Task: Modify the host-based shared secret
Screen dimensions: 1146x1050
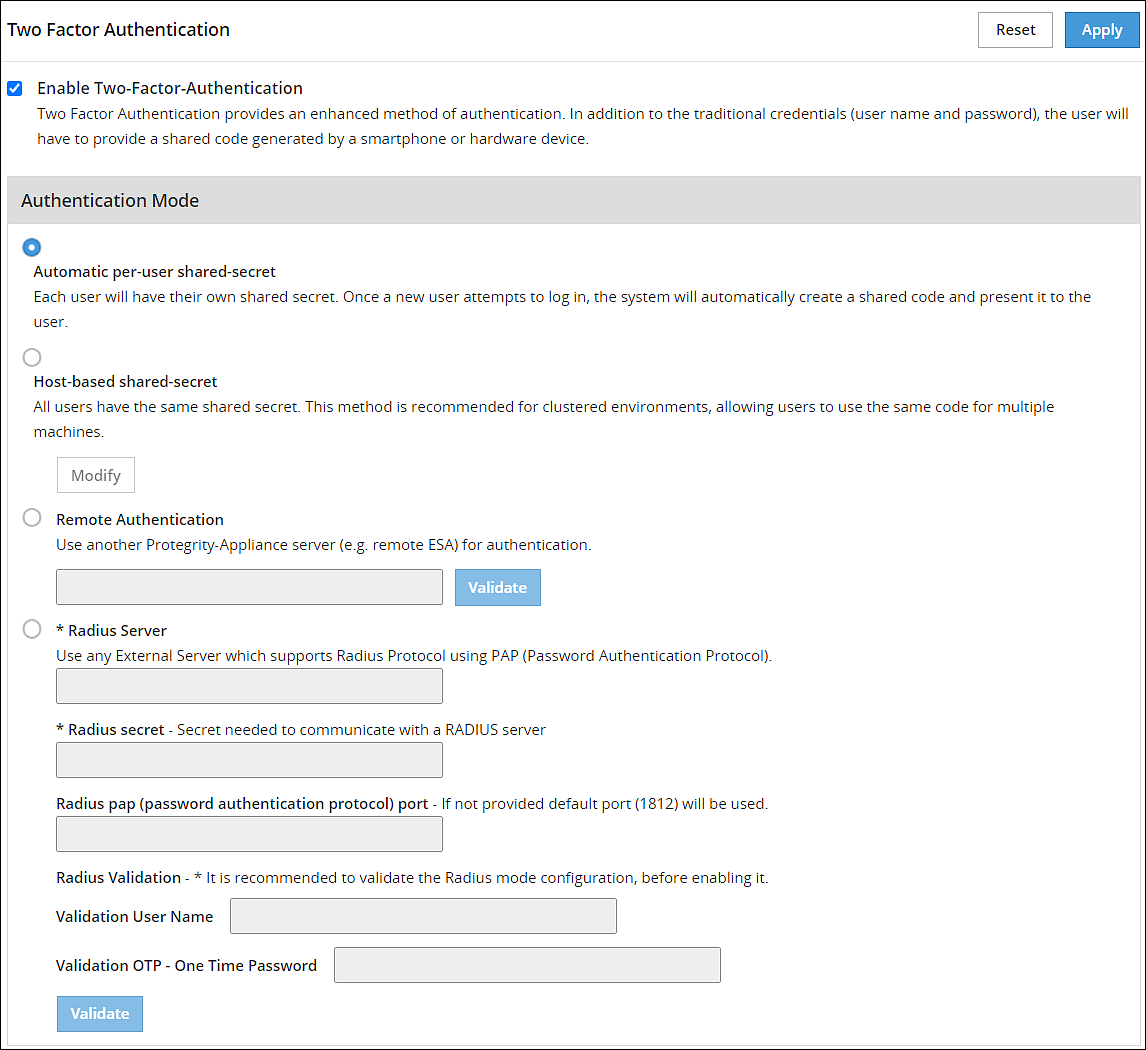Action: [95, 474]
